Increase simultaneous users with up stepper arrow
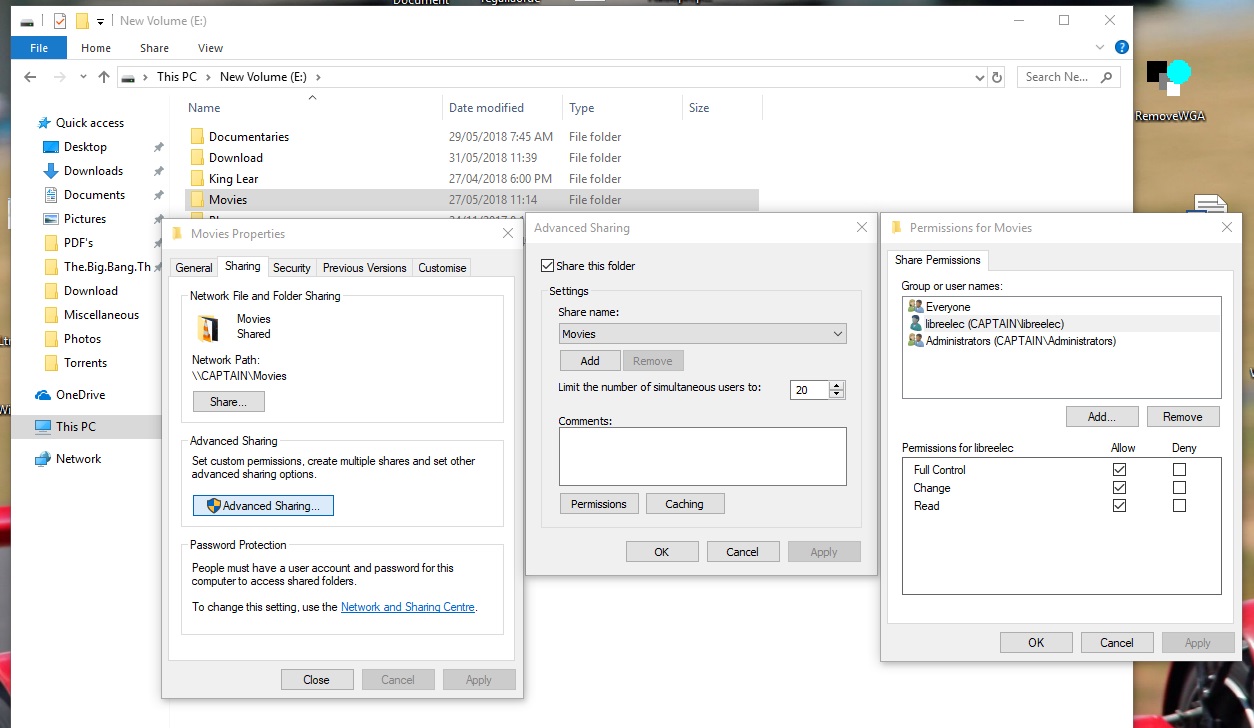The height and width of the screenshot is (728, 1254). coord(837,385)
